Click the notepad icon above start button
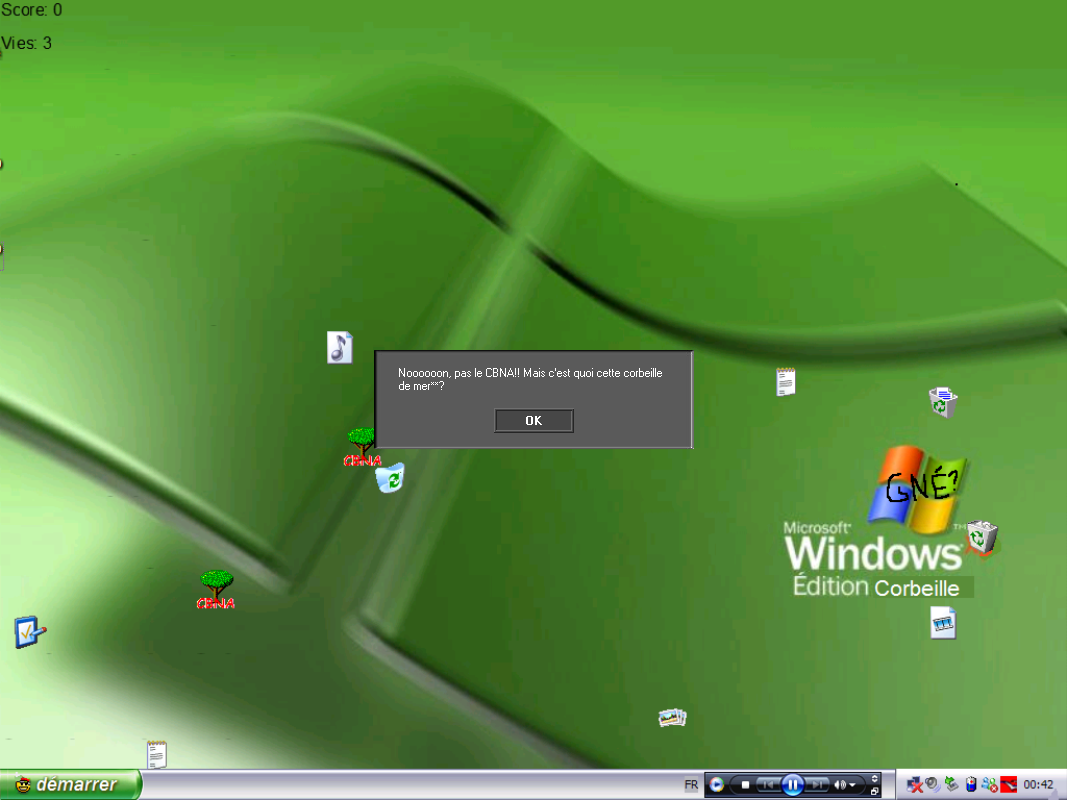 [x=156, y=754]
